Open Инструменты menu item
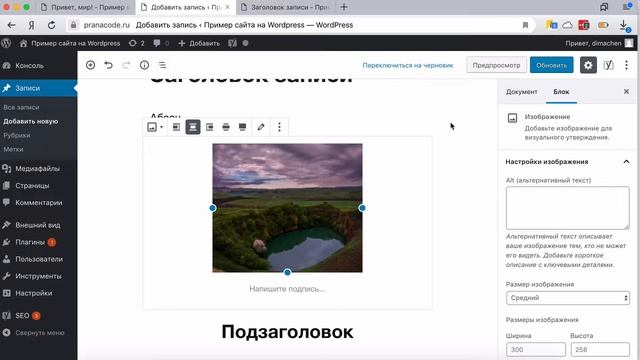Viewport: 640px width, 360px height. 38,276
